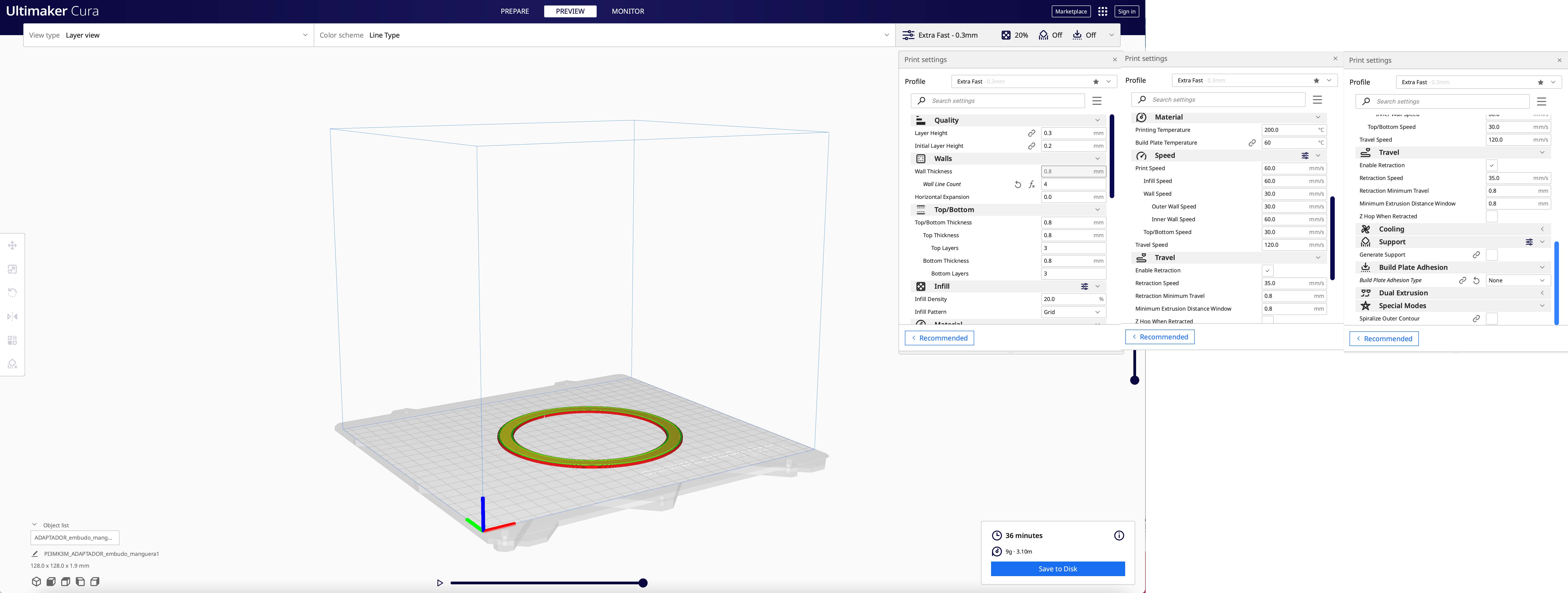This screenshot has height=593, width=1568.
Task: Open the Color scheme dropdown
Action: 605,35
